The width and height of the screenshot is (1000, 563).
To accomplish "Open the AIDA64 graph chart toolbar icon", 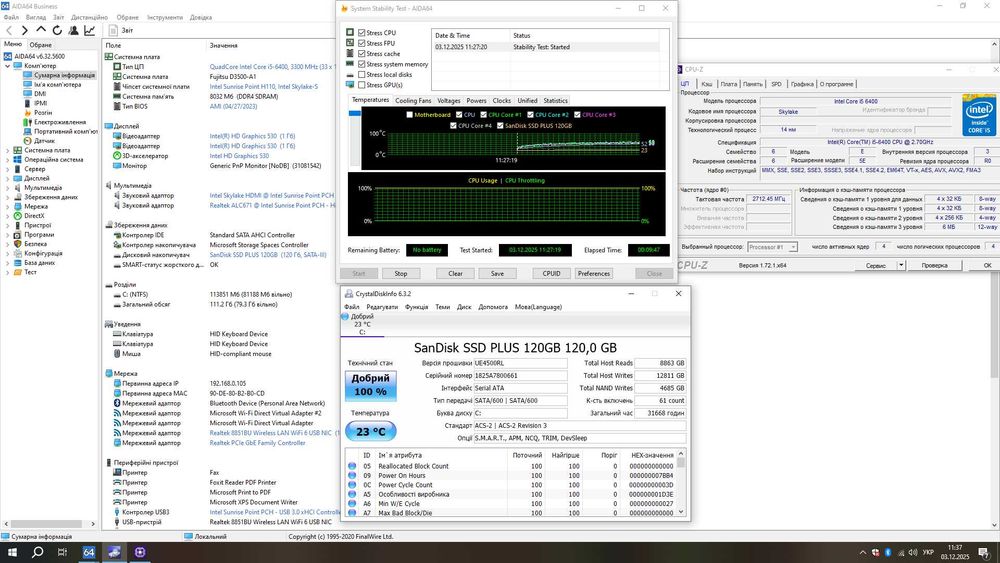I will pos(89,31).
